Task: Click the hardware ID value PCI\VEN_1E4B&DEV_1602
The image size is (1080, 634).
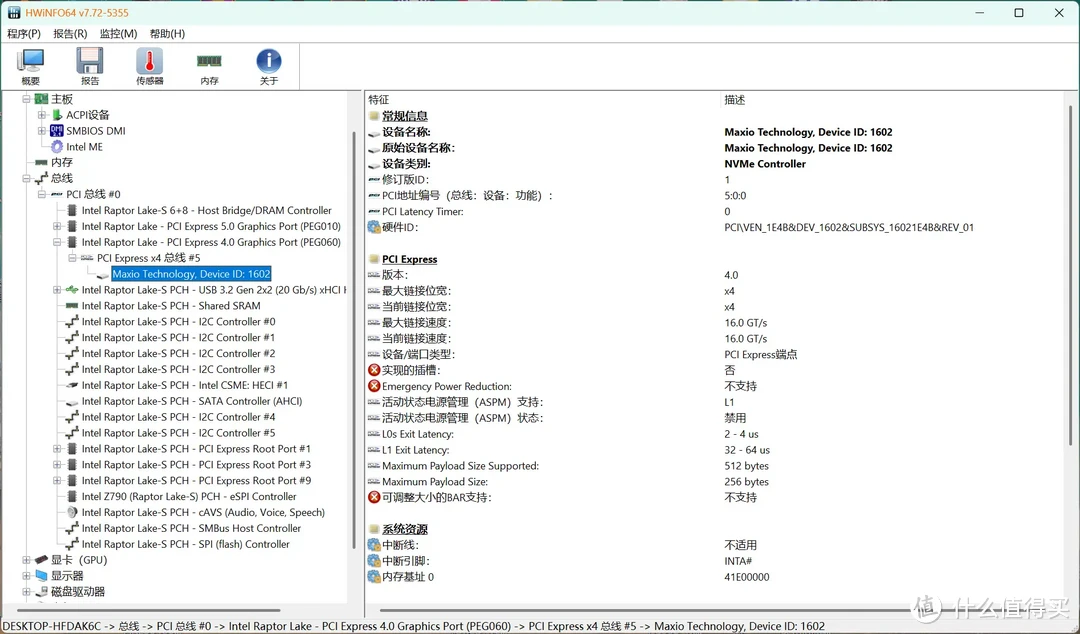Action: coord(849,227)
